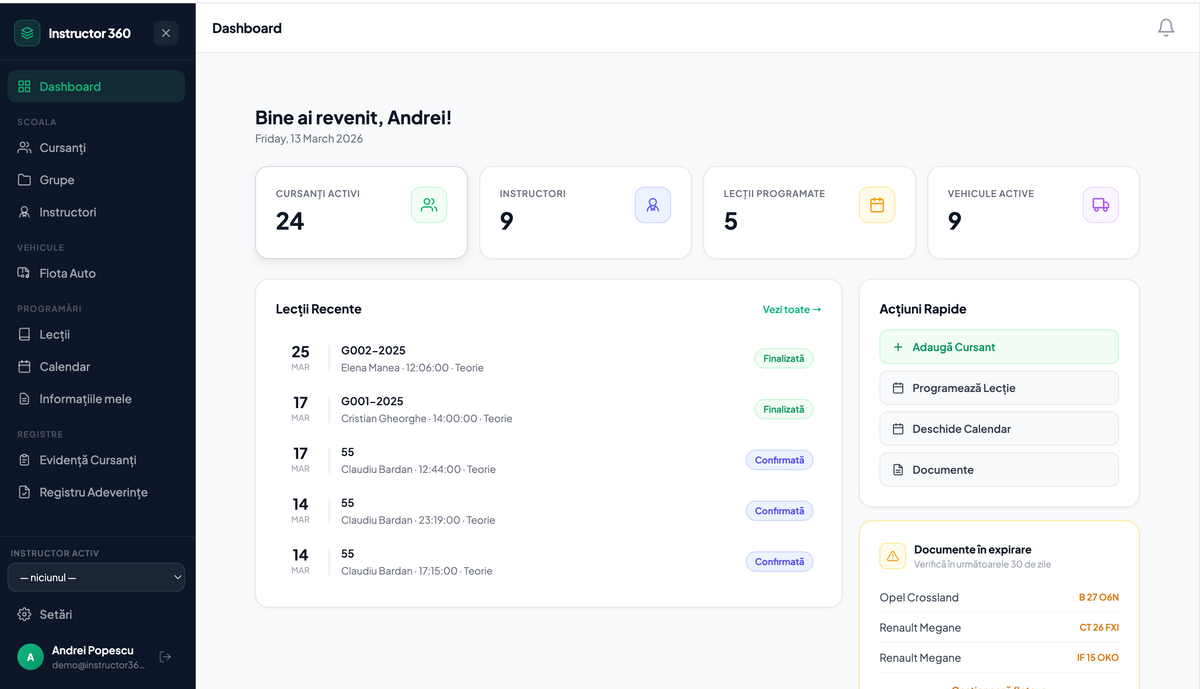The image size is (1200, 689).
Task: Close the sidebar with X button
Action: 166,33
